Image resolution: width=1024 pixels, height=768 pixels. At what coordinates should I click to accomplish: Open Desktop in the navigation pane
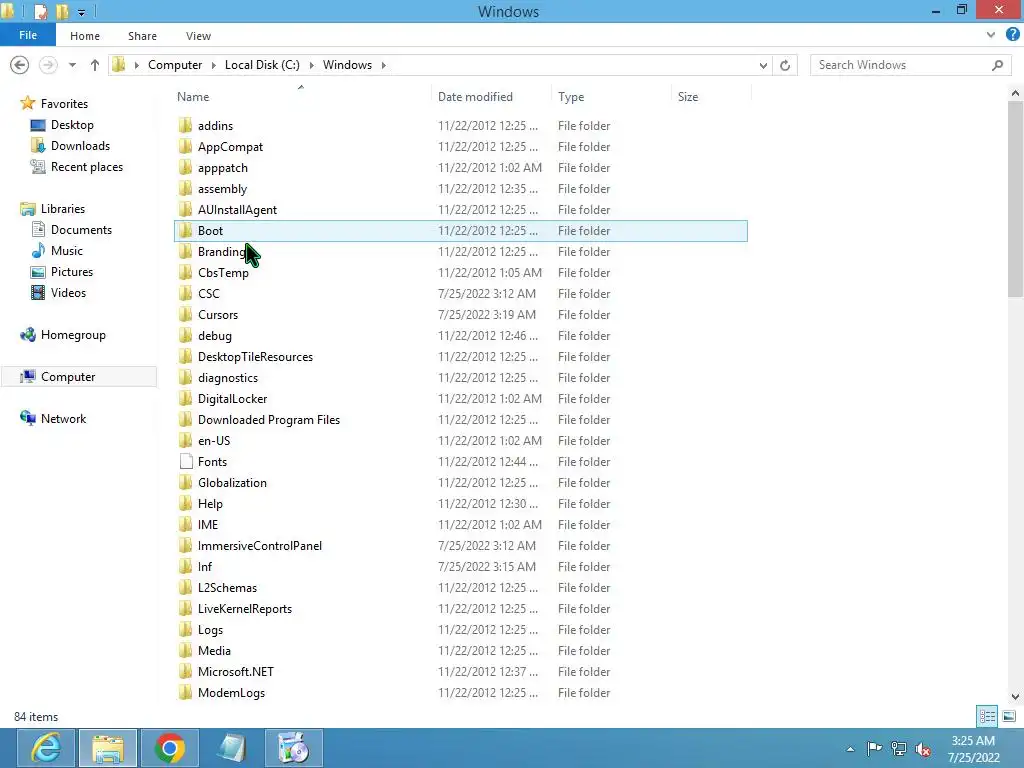point(72,125)
